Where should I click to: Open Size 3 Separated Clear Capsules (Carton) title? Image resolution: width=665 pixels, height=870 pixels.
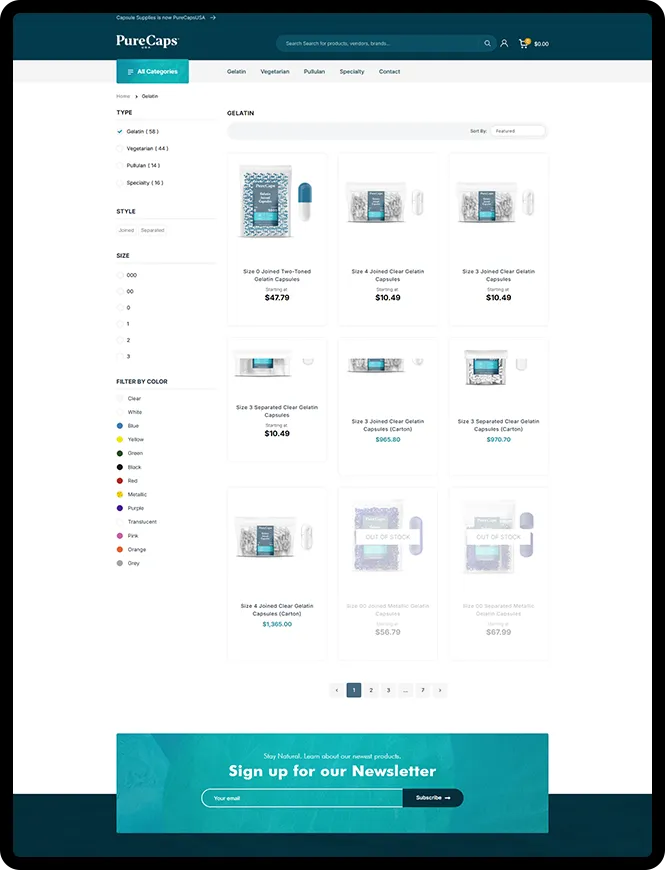tap(499, 425)
